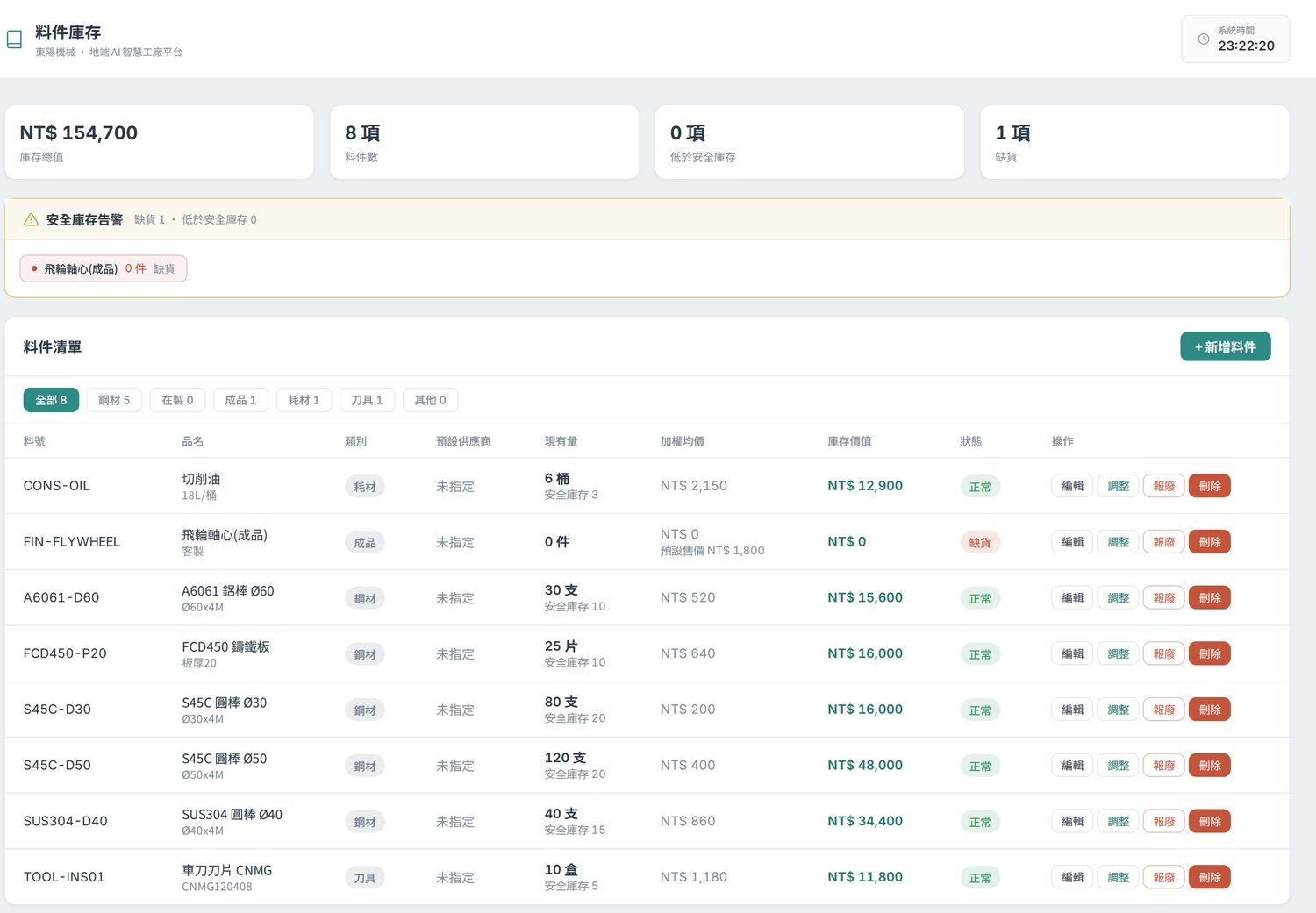
Task: Select the 鋼材 5 filter tab
Action: coord(114,400)
